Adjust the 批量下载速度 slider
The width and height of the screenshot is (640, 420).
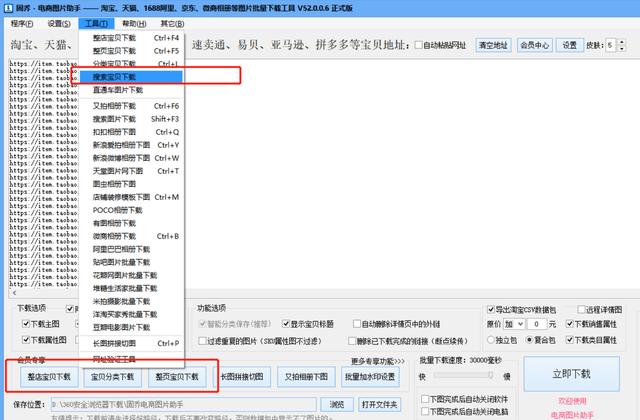pyautogui.click(x=465, y=376)
